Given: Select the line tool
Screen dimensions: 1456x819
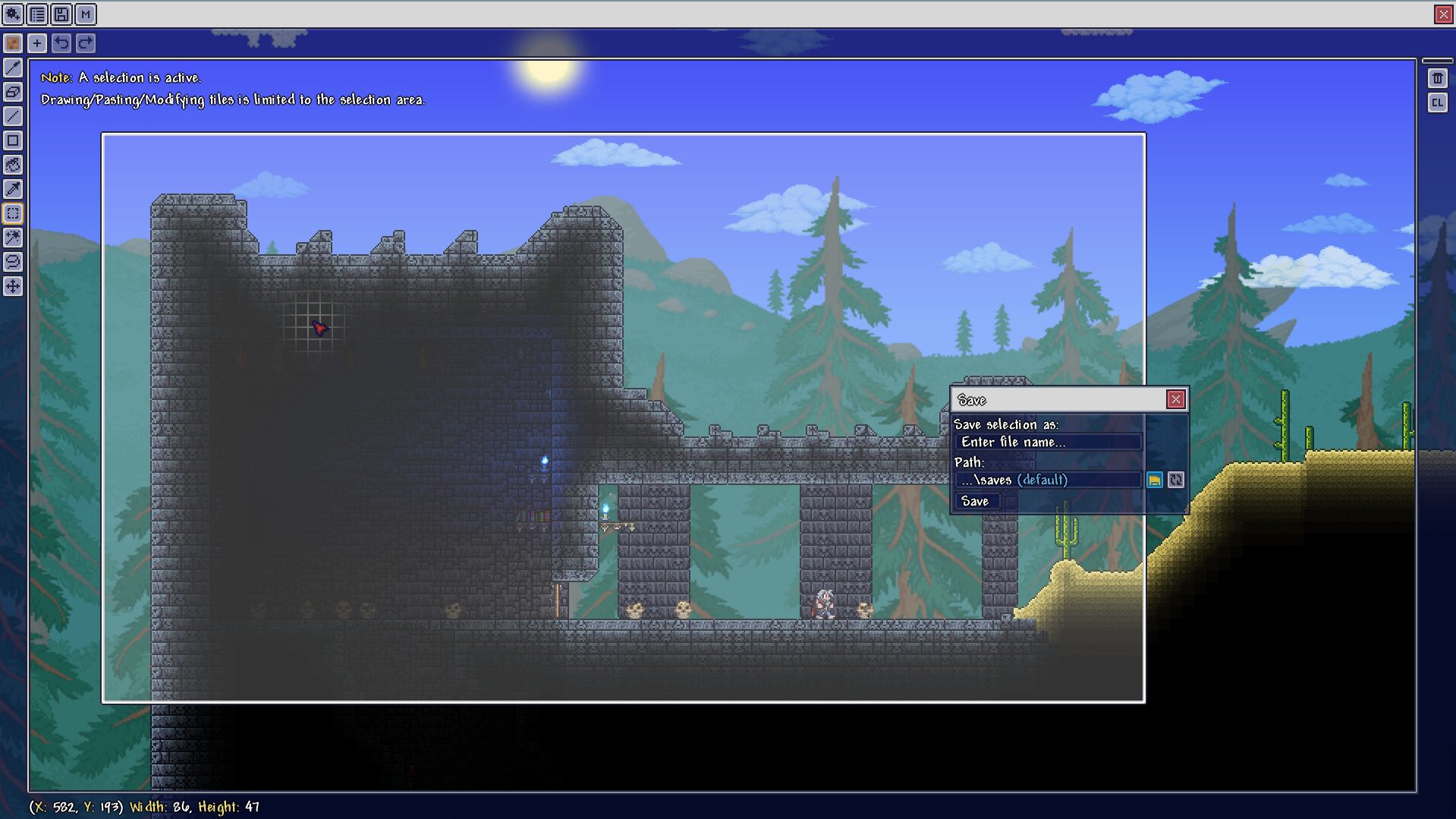Looking at the screenshot, I should [13, 116].
